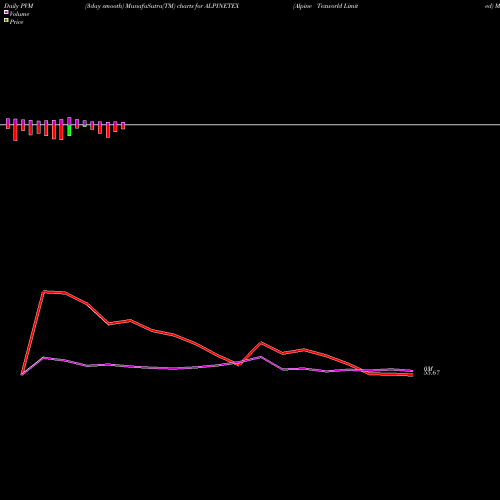Click the MunafaSutra charts for ALPINETEX heading

coord(162,6)
